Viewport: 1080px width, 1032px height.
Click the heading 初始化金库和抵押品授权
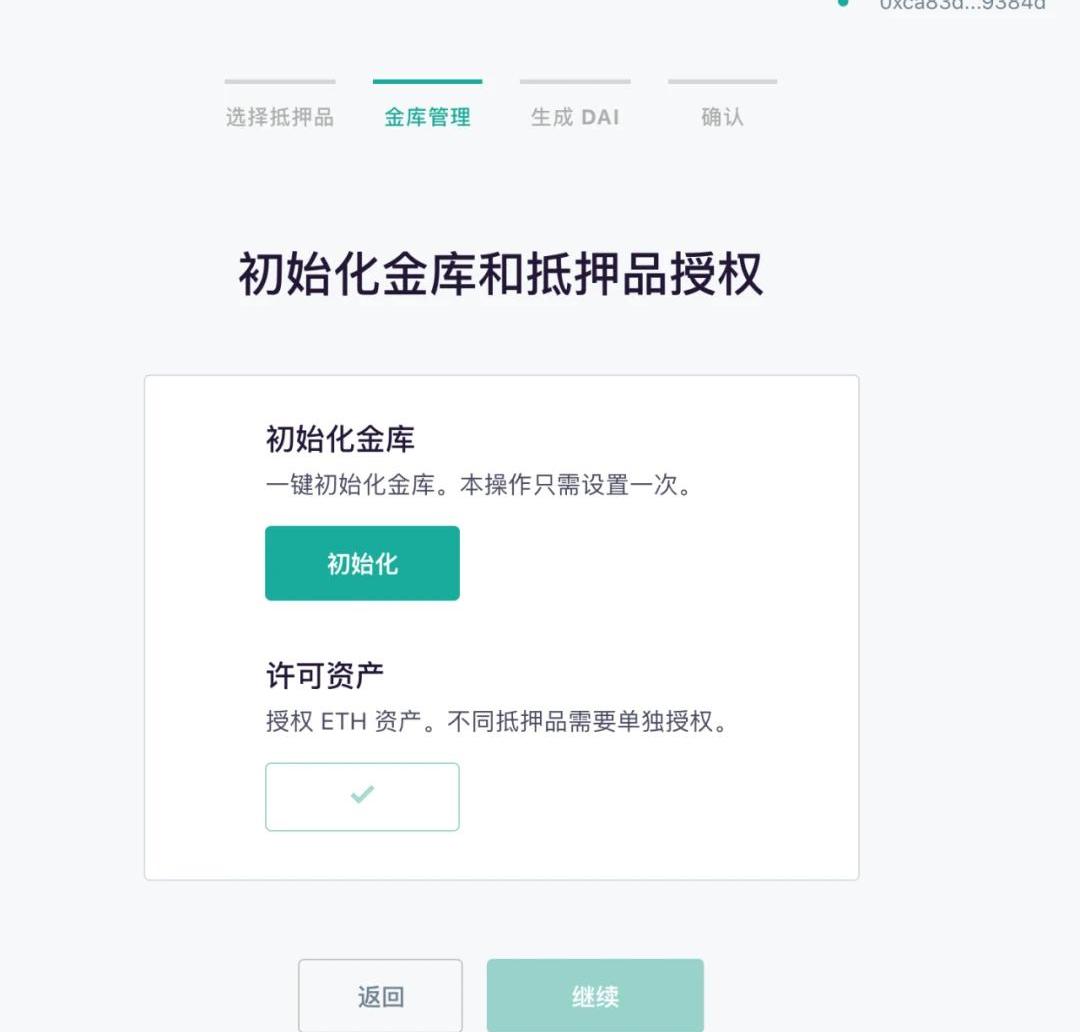(x=501, y=274)
